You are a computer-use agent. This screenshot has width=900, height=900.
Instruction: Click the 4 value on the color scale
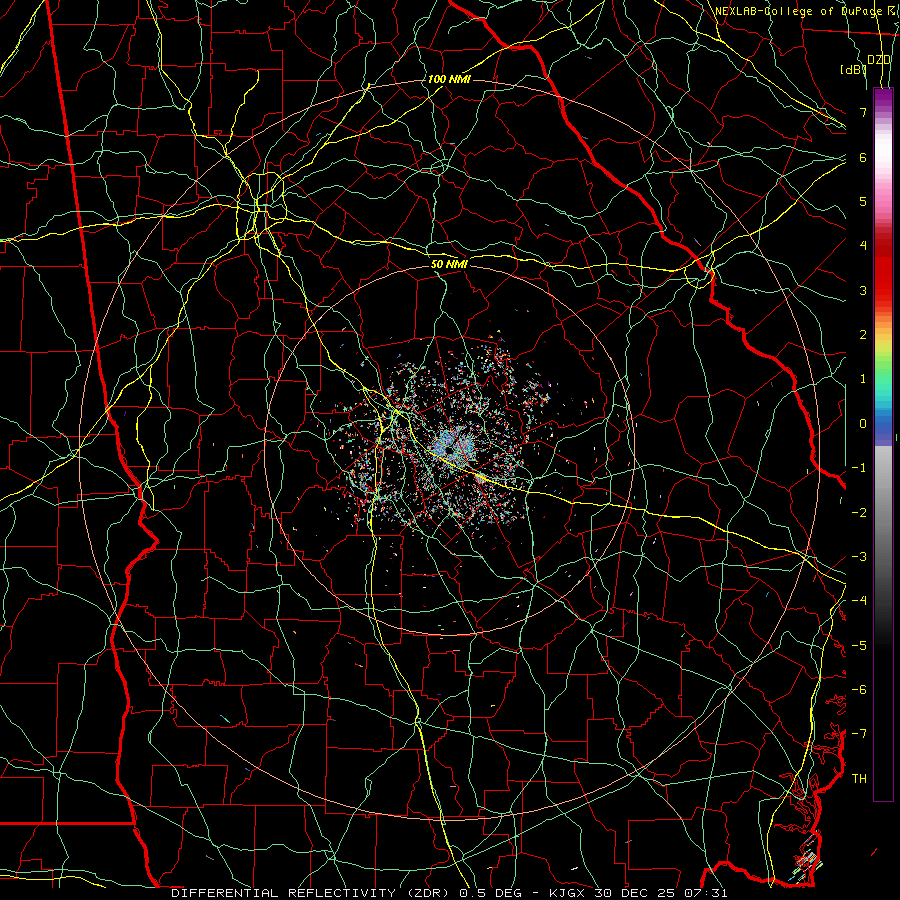tap(863, 246)
